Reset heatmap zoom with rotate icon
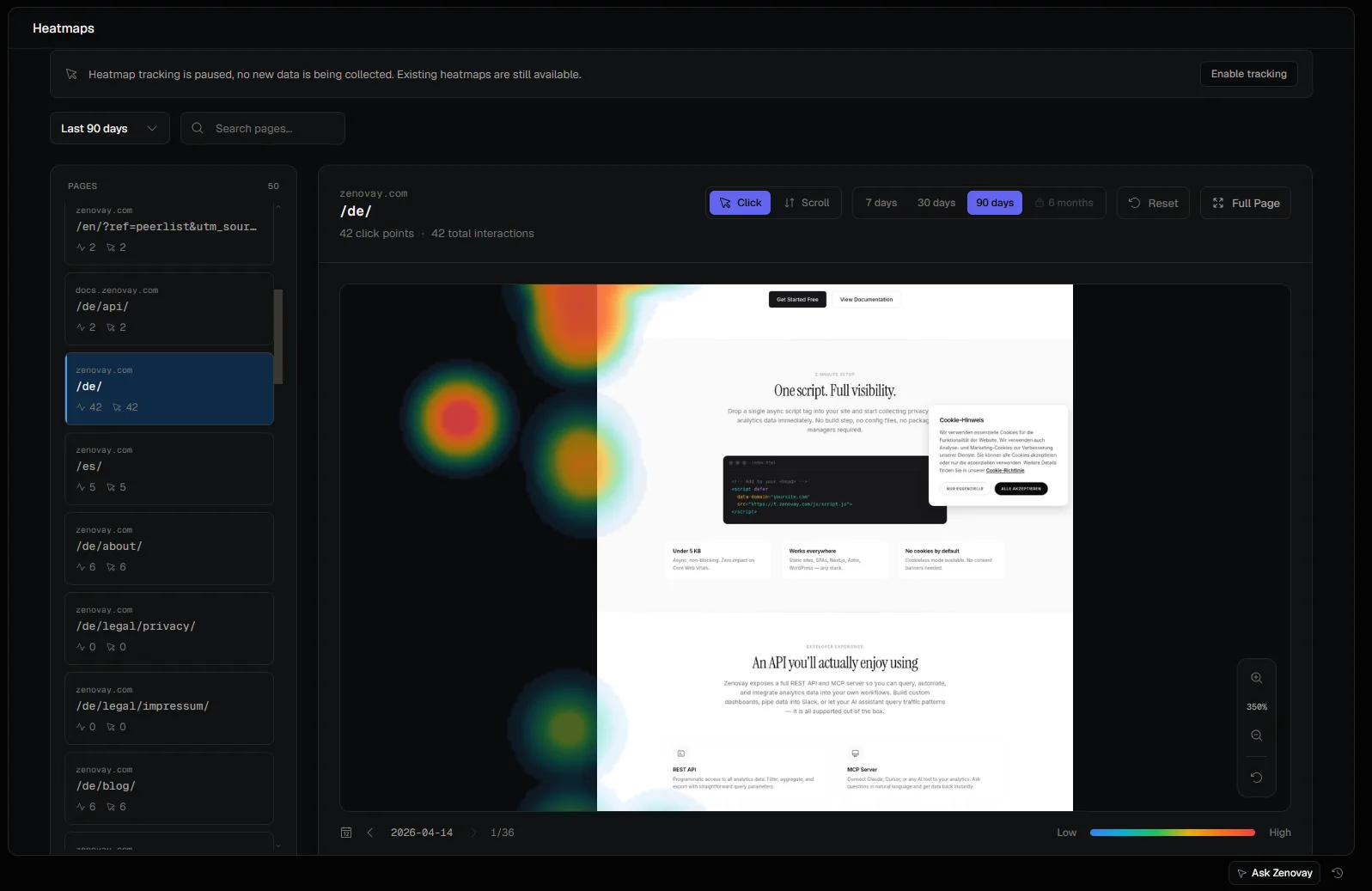Screen dimensions: 1372x891 pyautogui.click(x=1256, y=778)
